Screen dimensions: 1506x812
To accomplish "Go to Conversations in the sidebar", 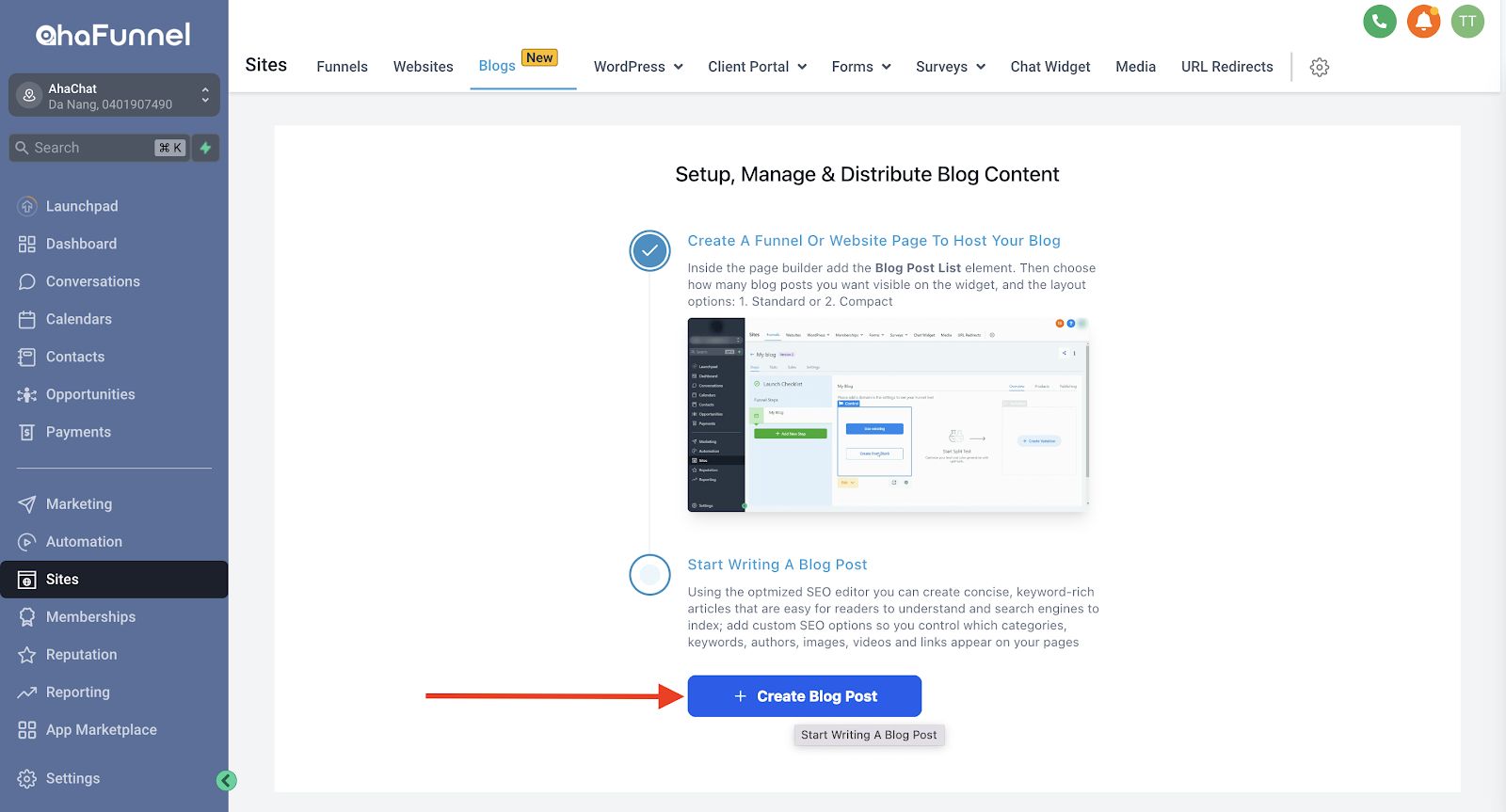I will [93, 281].
